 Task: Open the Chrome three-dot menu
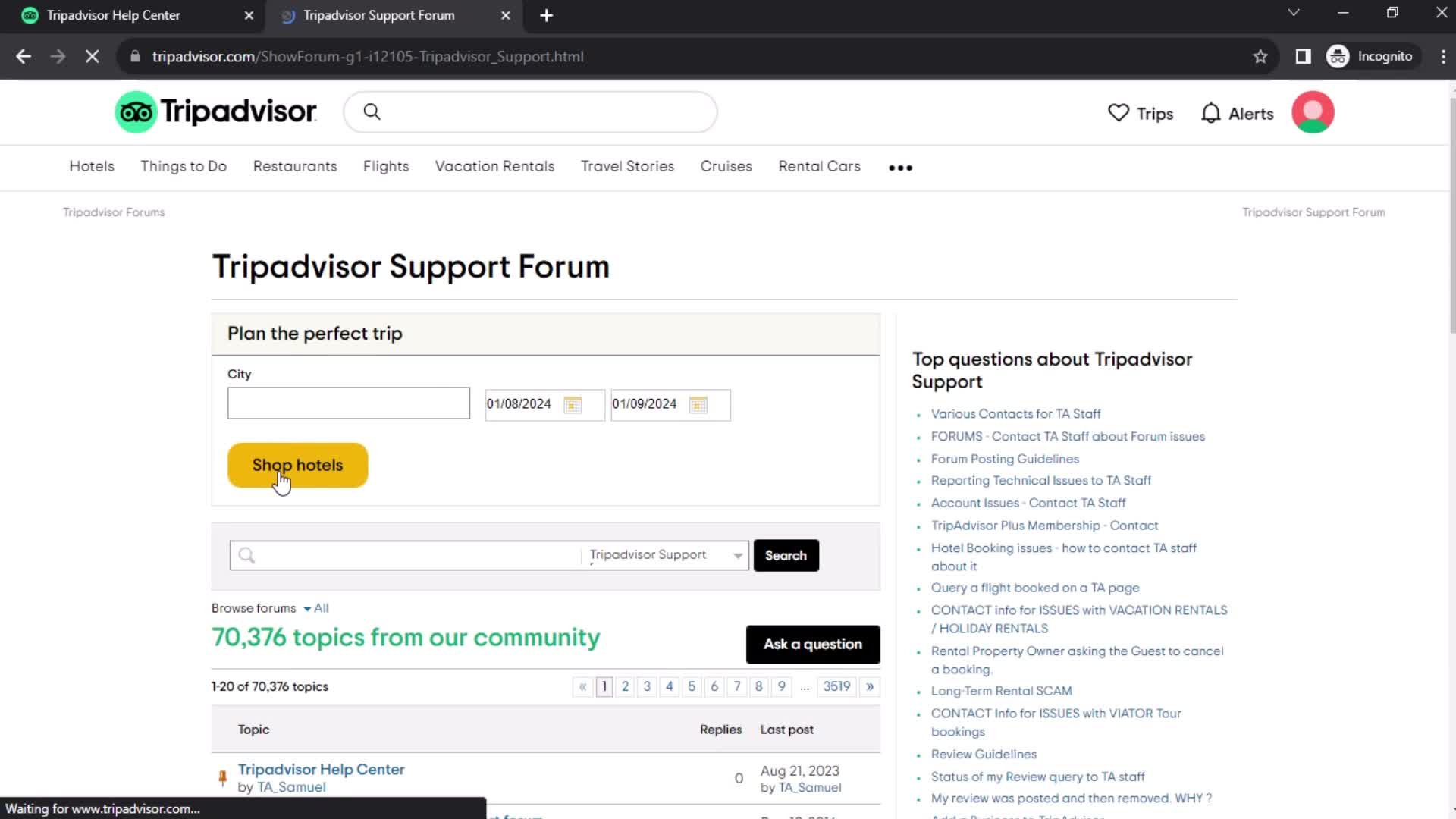pos(1443,57)
